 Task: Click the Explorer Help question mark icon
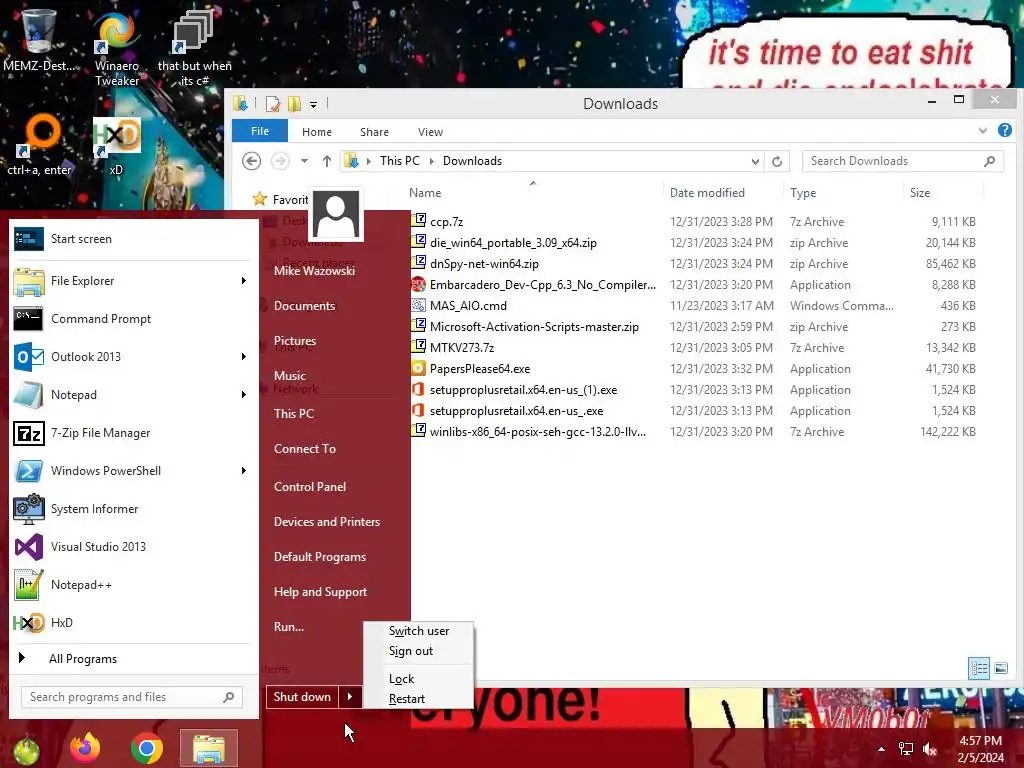pyautogui.click(x=1004, y=131)
